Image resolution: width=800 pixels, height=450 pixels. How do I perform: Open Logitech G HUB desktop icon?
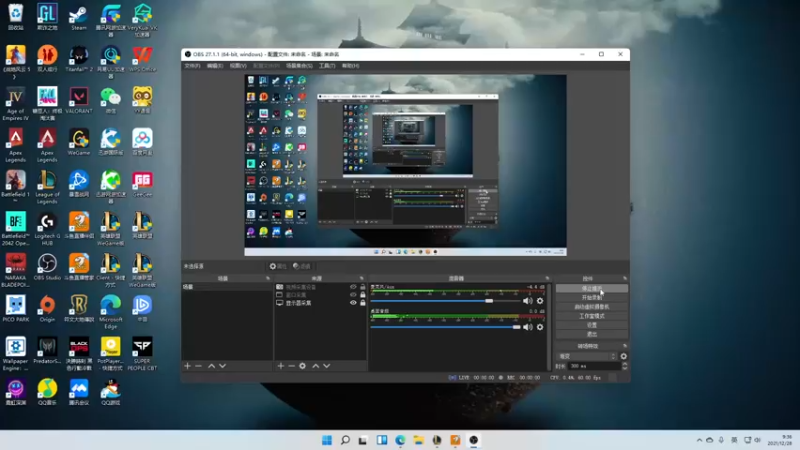(x=47, y=229)
